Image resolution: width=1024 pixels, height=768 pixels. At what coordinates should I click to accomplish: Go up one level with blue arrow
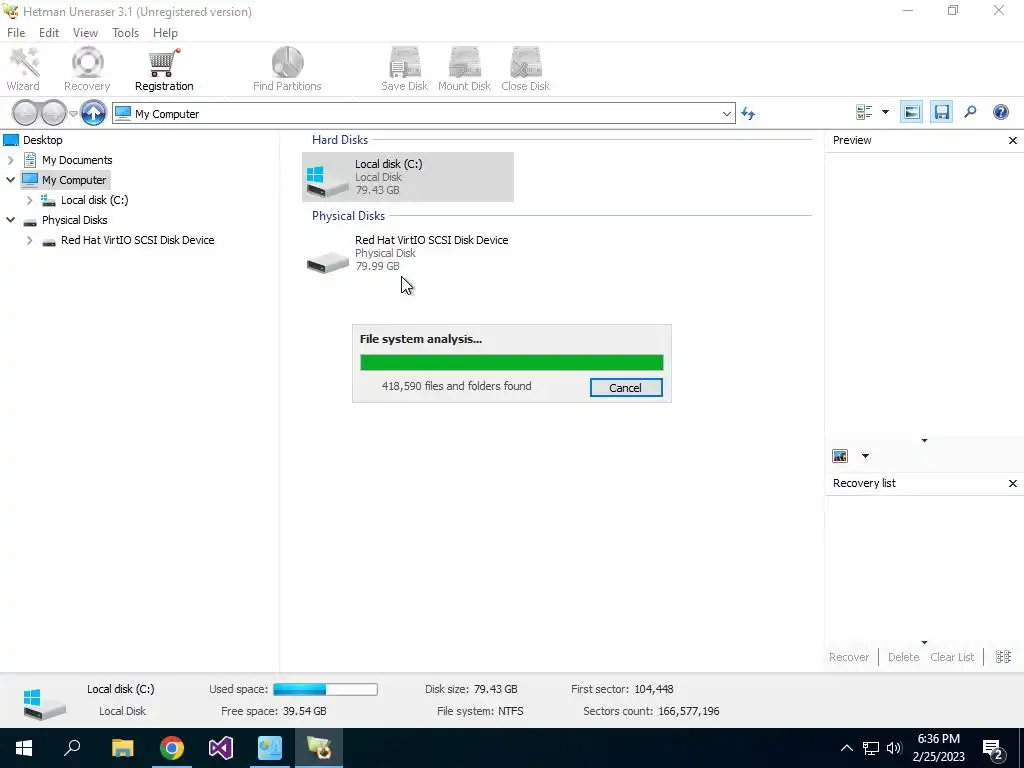pos(93,113)
